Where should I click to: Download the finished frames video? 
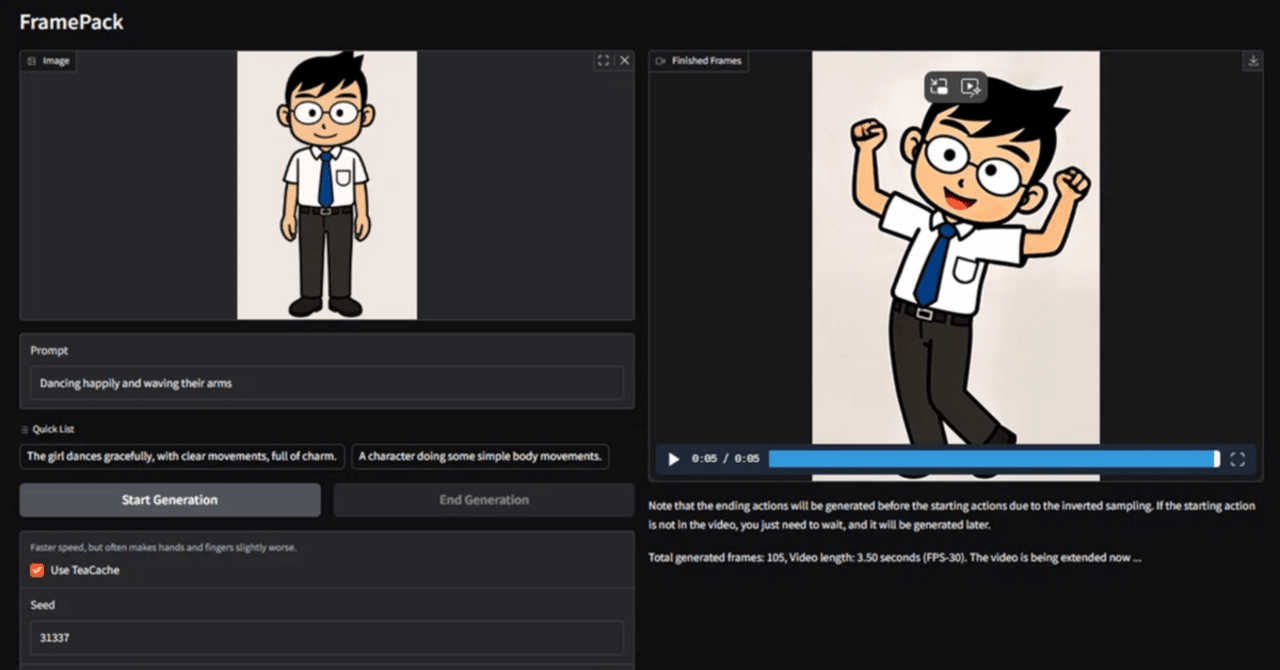(x=1252, y=61)
